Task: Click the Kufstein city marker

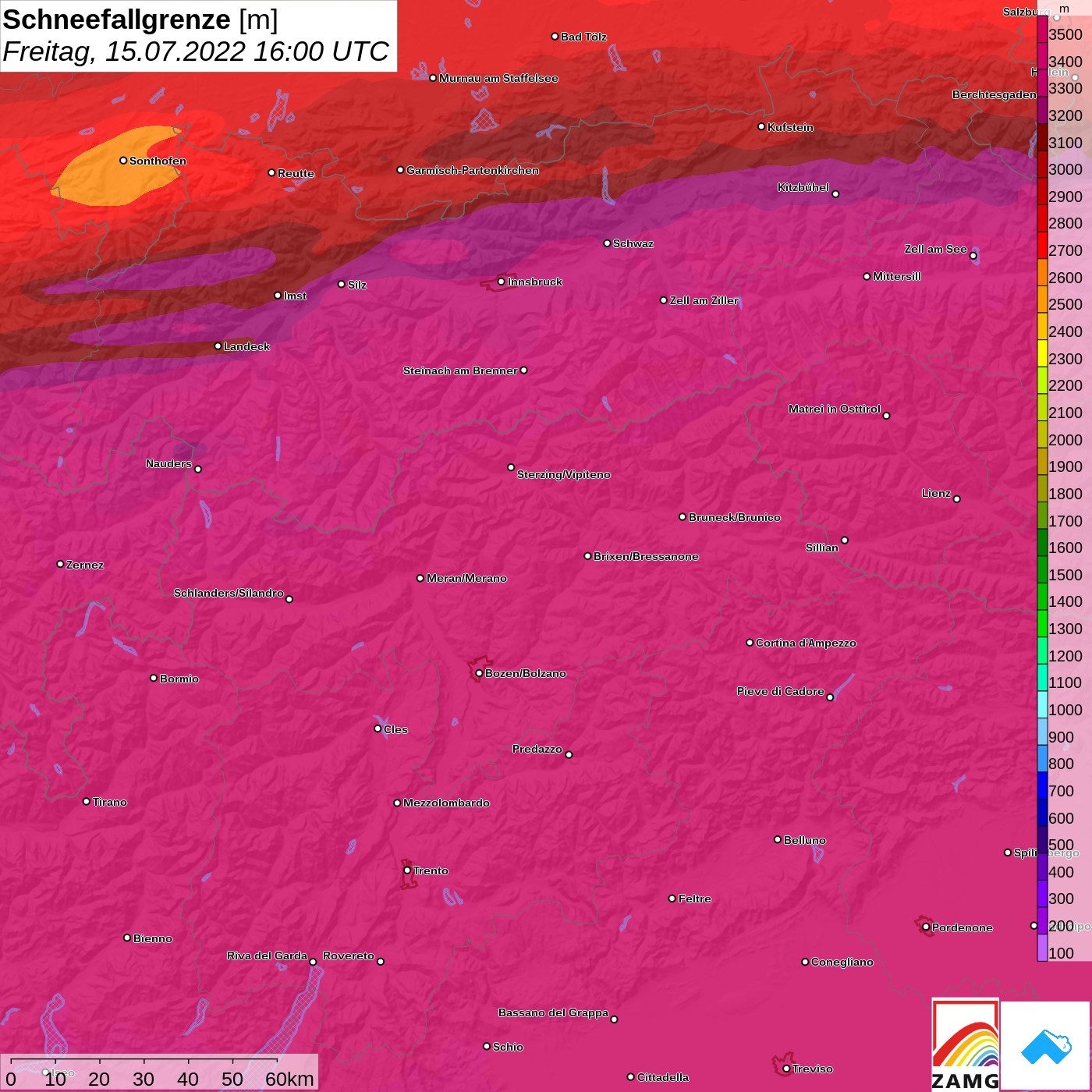Action: pyautogui.click(x=761, y=126)
